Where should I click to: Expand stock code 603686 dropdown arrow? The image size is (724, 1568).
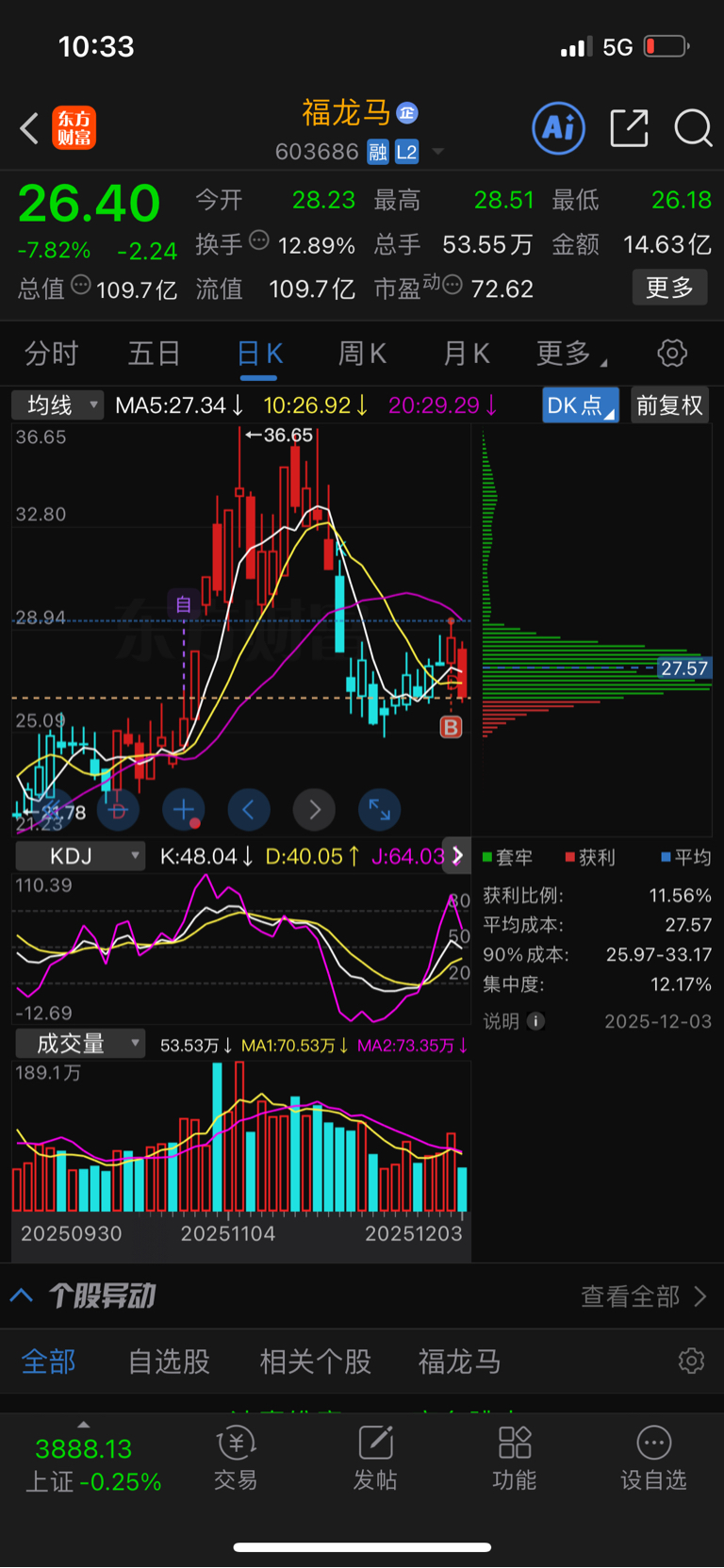pyautogui.click(x=437, y=152)
